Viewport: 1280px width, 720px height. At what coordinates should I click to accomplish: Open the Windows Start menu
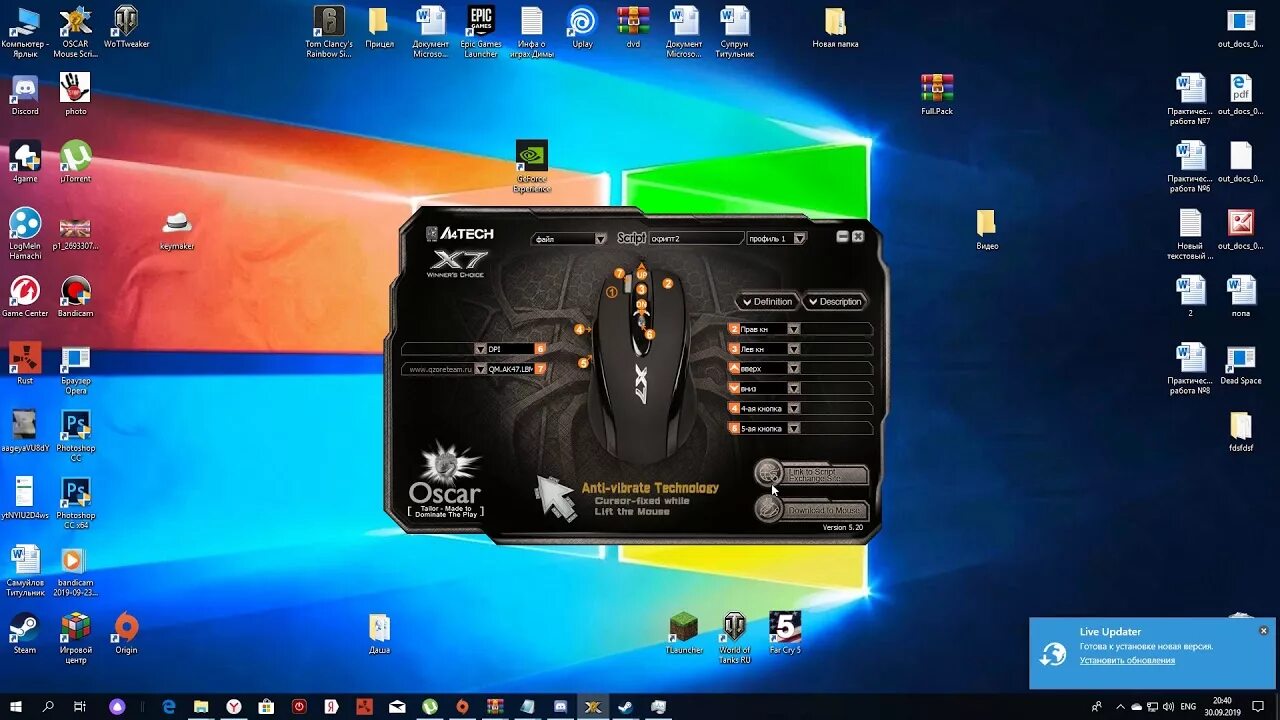[17, 706]
